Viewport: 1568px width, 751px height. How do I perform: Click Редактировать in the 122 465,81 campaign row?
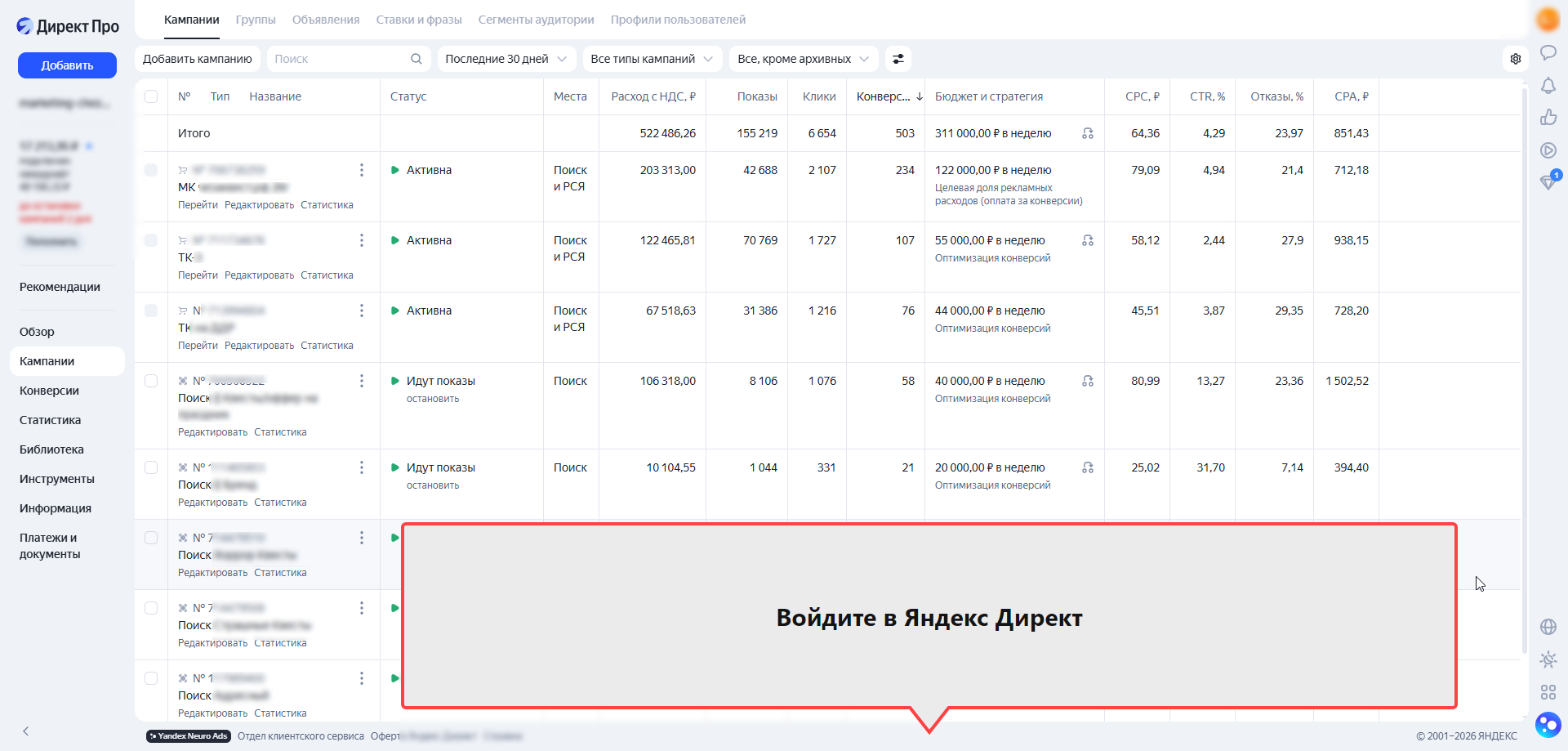click(259, 275)
